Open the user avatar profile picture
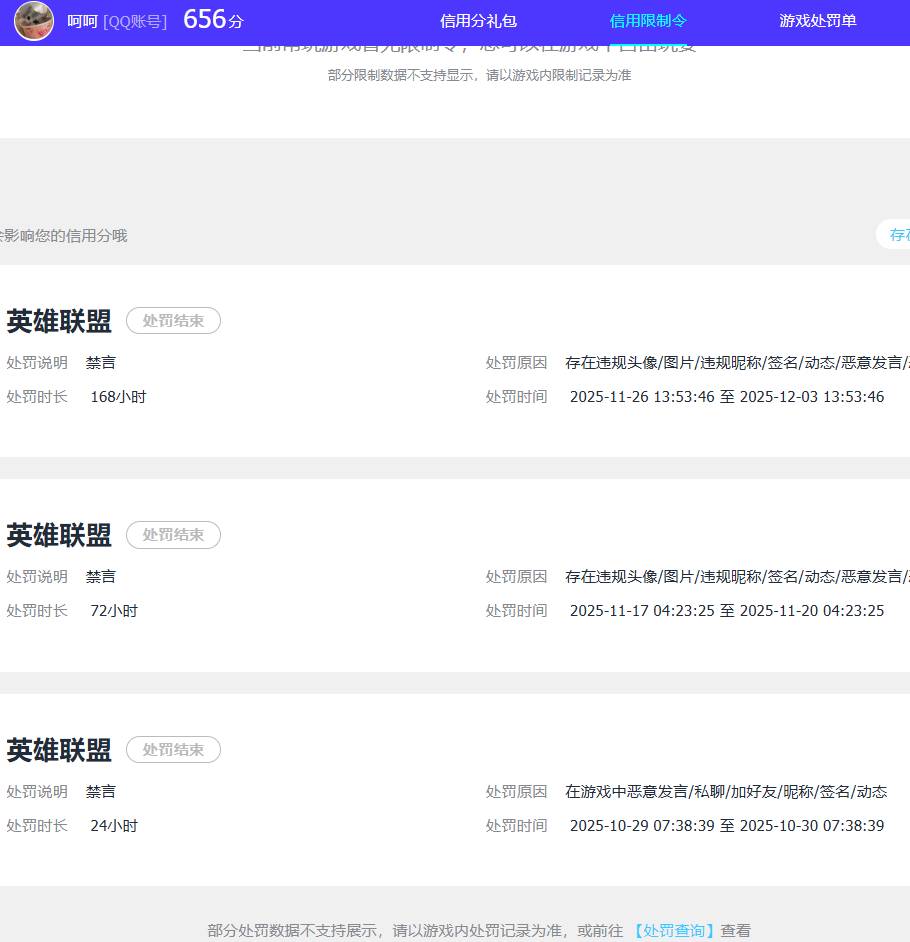Image resolution: width=910 pixels, height=942 pixels. [x=34, y=21]
